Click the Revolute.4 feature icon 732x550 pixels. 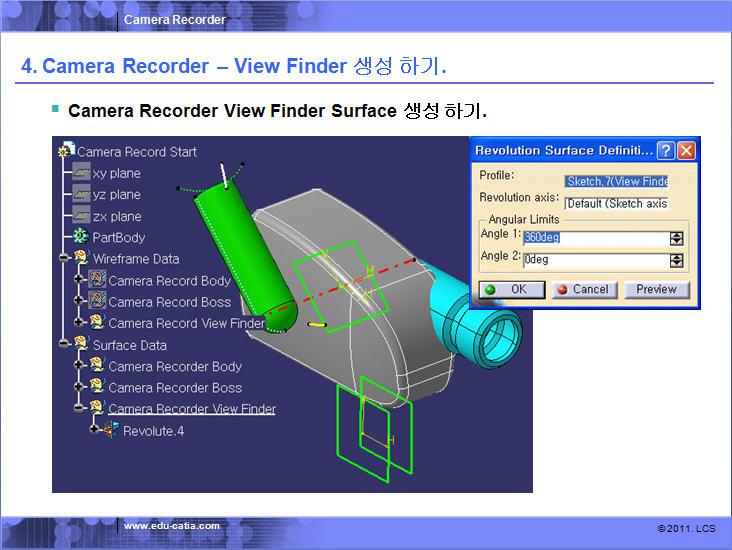[x=111, y=430]
